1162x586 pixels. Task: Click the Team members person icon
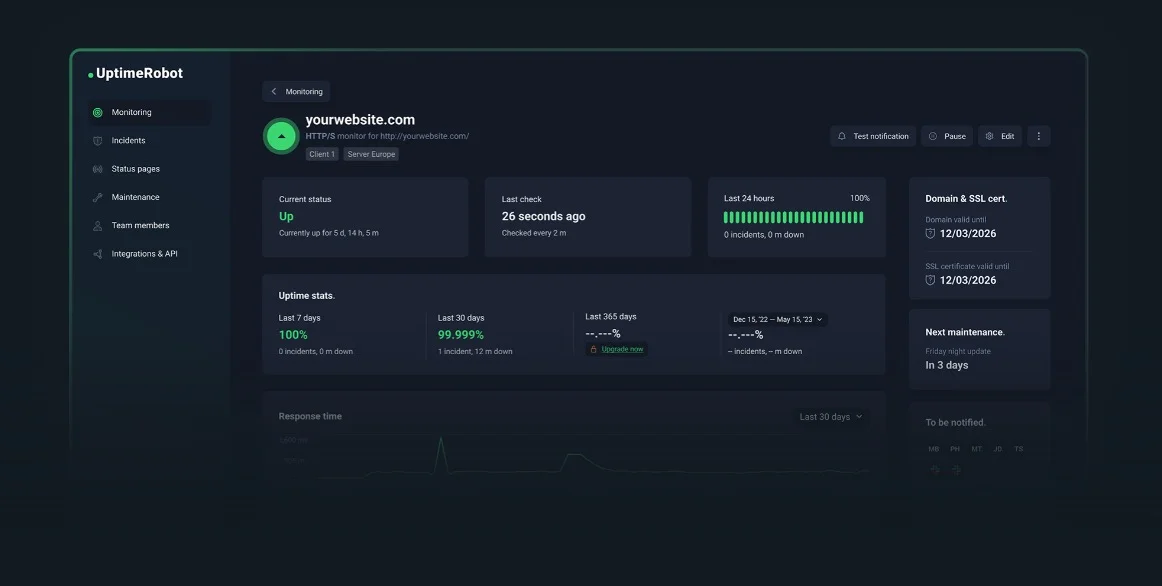pyautogui.click(x=97, y=226)
